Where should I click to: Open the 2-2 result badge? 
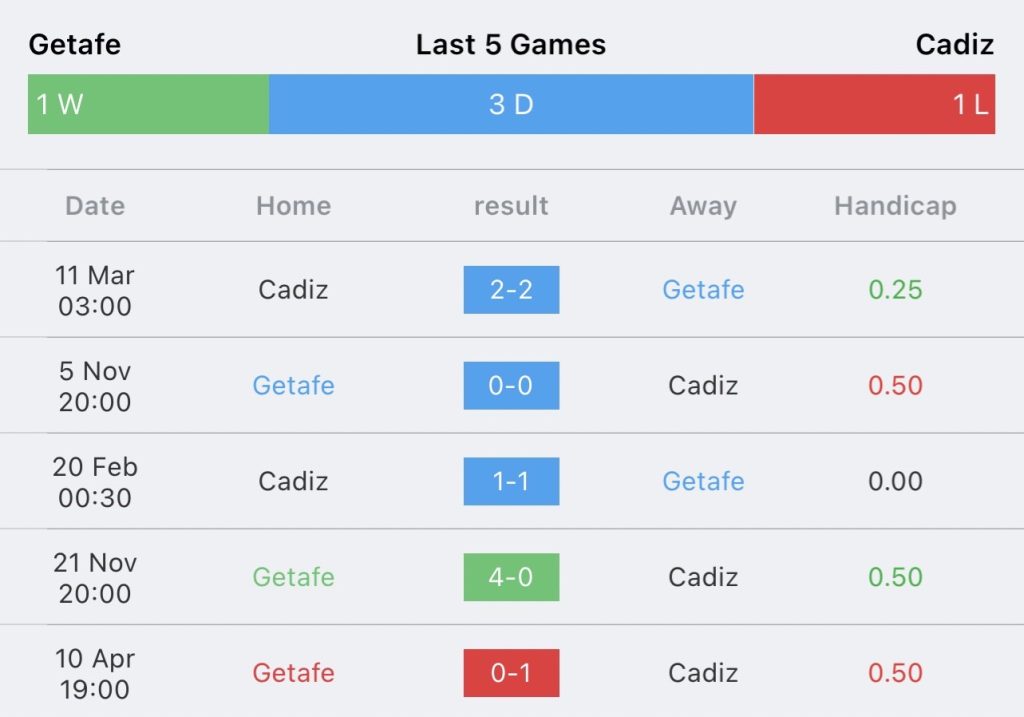point(511,290)
